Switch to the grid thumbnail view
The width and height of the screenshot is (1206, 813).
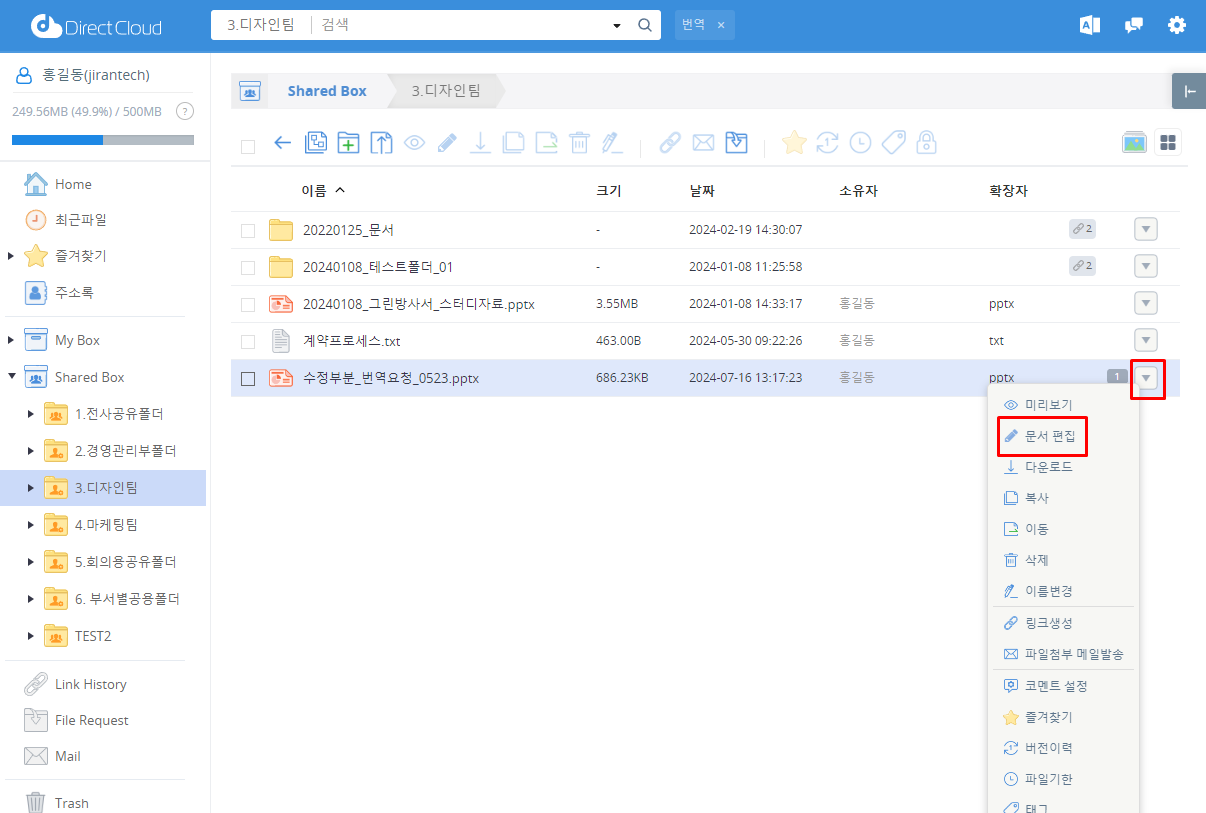tap(1167, 142)
